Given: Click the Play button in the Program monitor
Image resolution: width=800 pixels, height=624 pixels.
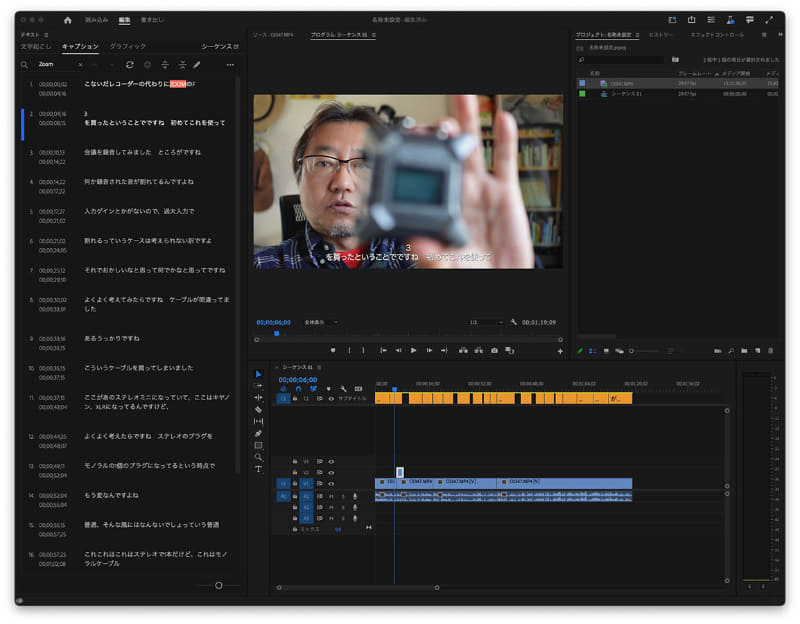Looking at the screenshot, I should [413, 350].
